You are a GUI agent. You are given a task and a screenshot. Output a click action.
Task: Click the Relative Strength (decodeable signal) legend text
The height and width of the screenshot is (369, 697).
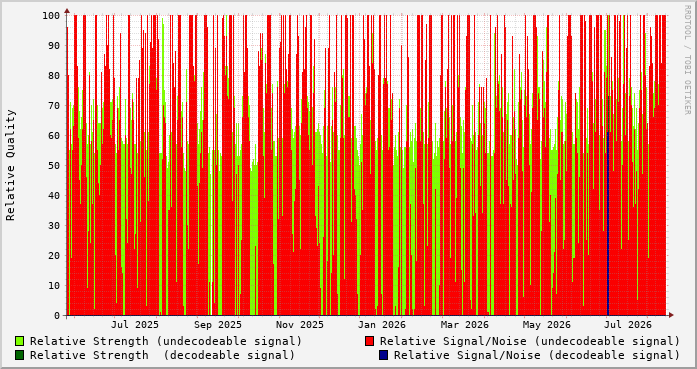(162, 355)
